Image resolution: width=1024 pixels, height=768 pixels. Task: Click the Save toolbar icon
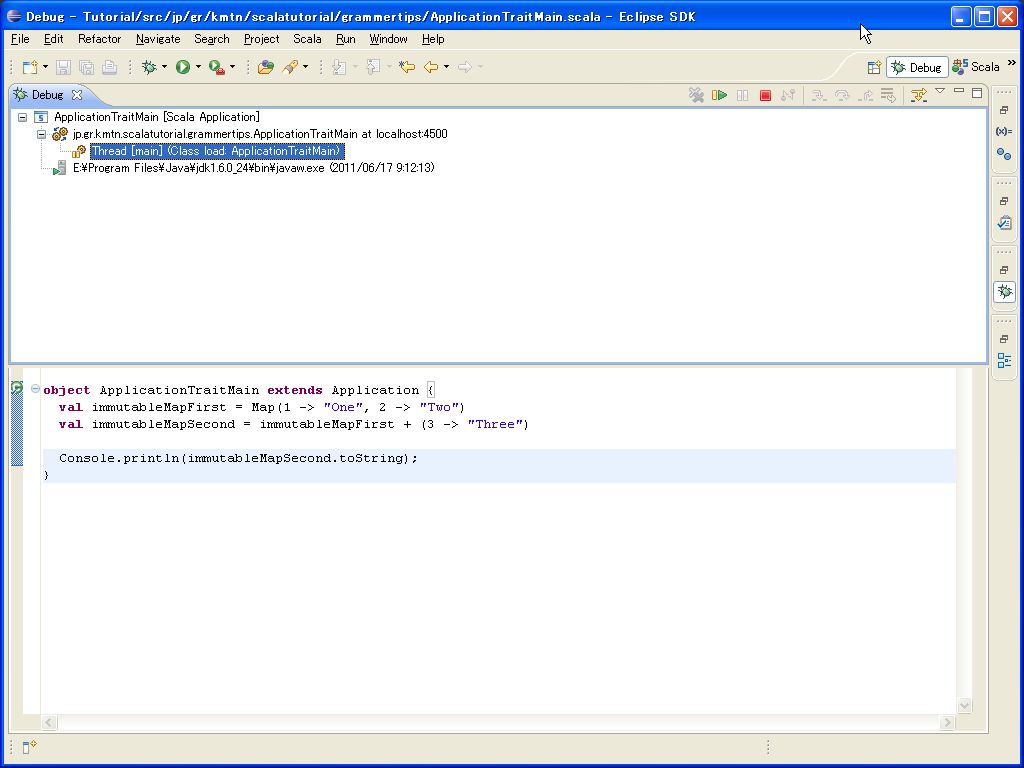pyautogui.click(x=63, y=67)
